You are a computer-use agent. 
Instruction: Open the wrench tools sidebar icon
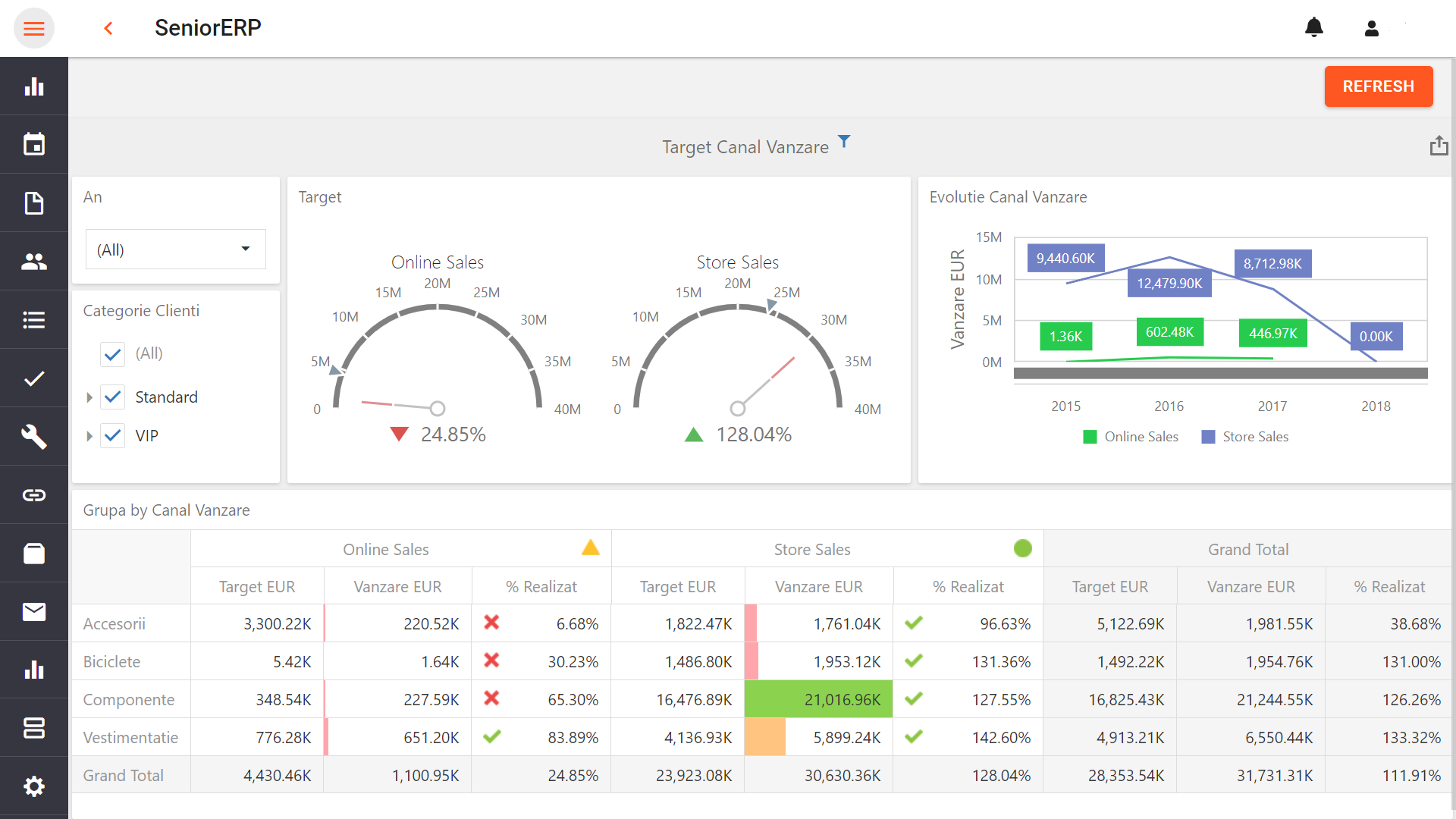[34, 437]
